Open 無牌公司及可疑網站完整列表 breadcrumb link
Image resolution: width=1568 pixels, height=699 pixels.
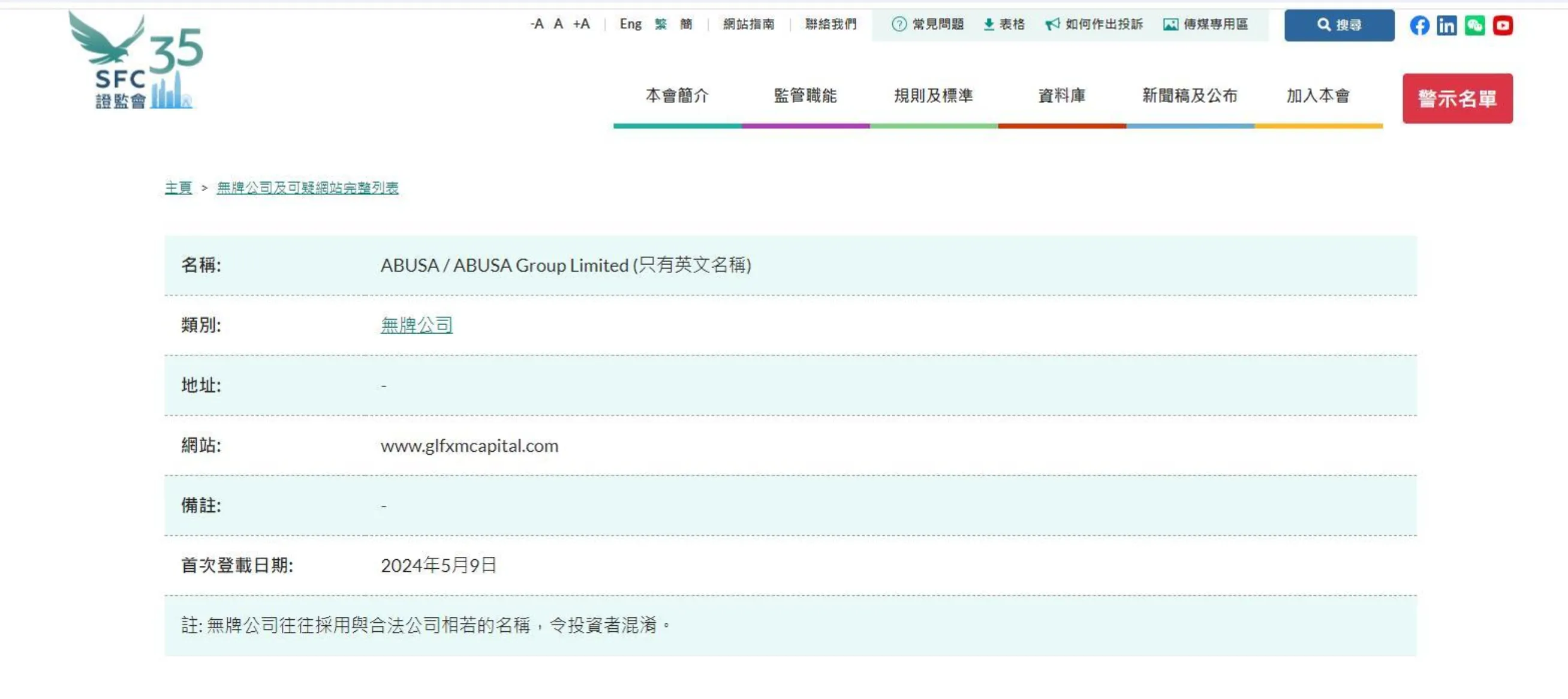[x=308, y=188]
